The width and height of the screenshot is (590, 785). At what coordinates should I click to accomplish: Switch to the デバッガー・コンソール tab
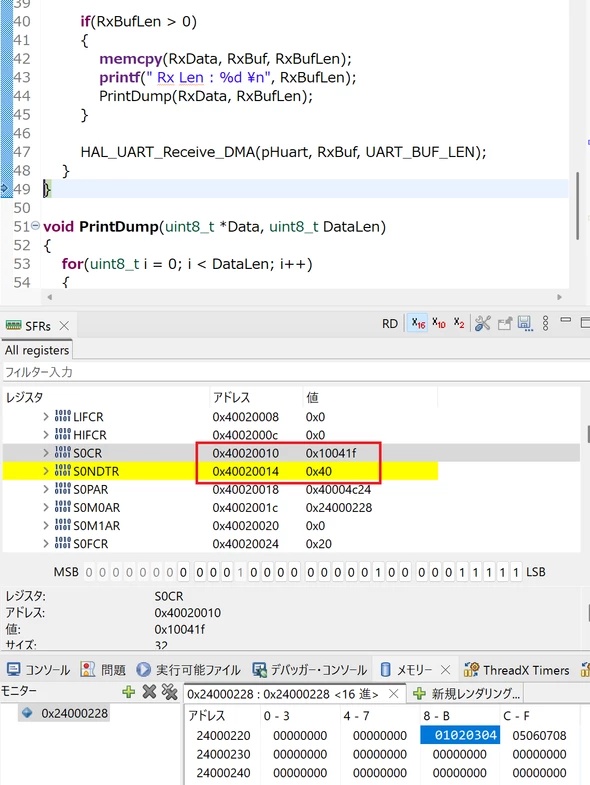click(x=309, y=670)
